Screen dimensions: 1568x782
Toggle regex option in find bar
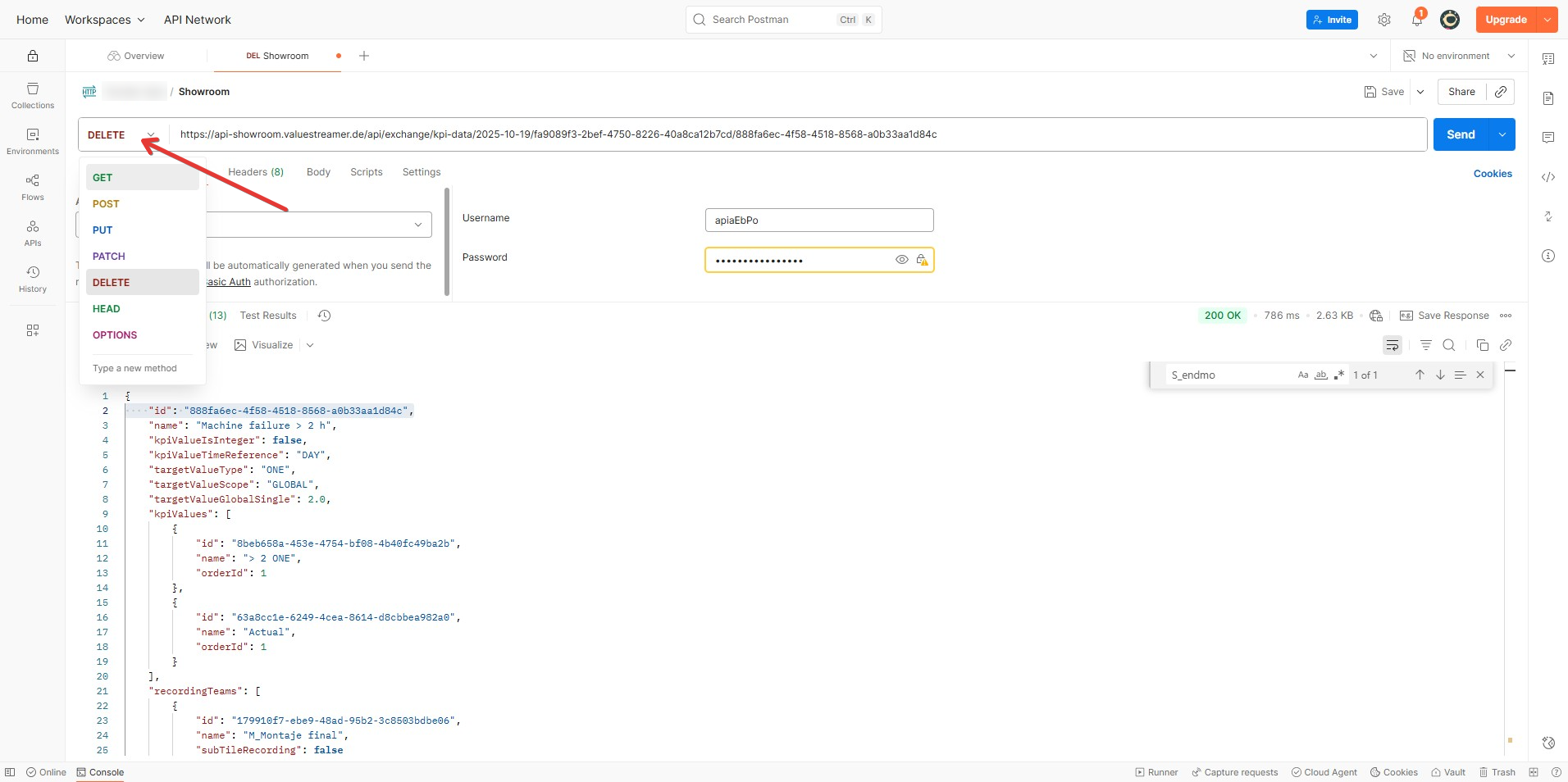(1339, 375)
